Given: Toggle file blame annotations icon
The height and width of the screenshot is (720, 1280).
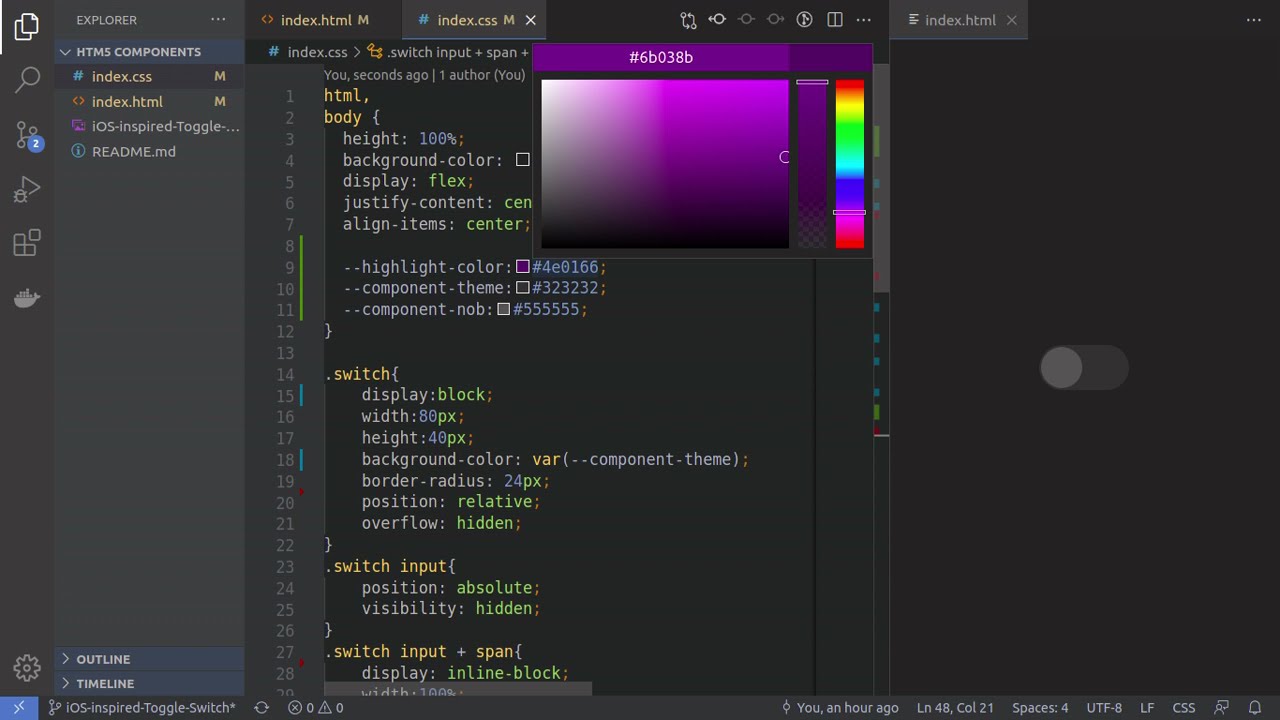Looking at the screenshot, I should point(804,20).
